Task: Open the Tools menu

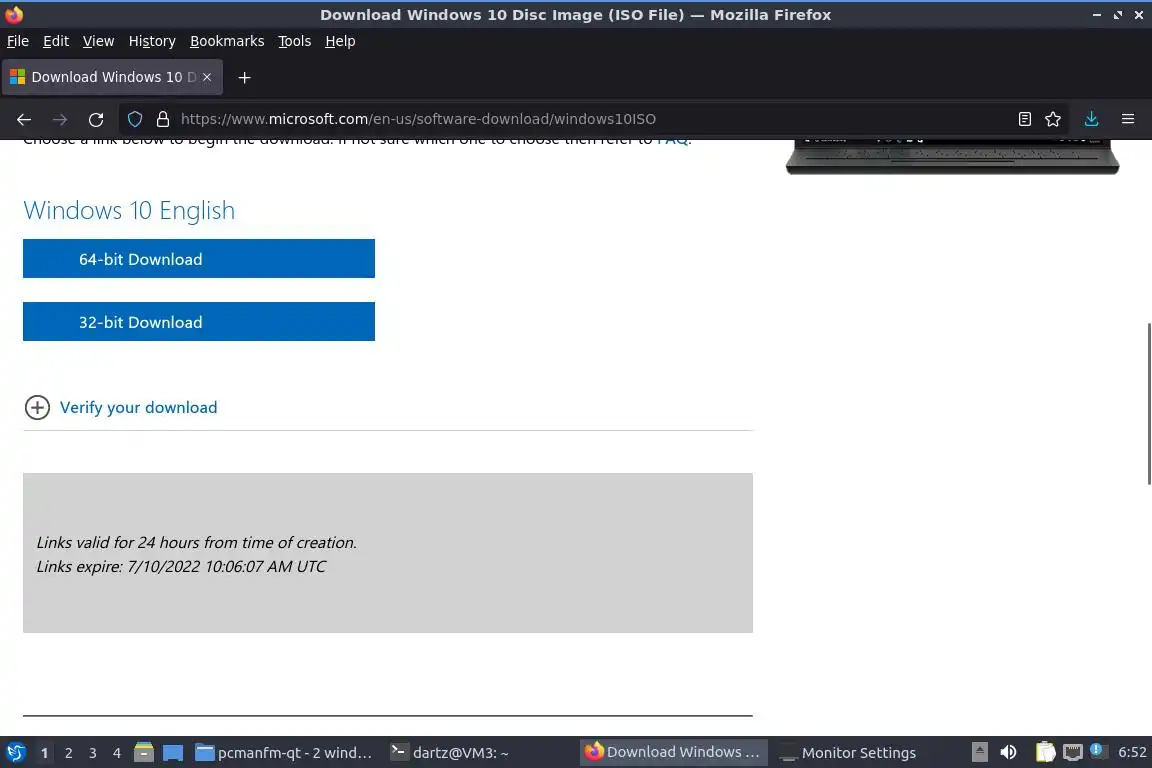Action: click(295, 41)
